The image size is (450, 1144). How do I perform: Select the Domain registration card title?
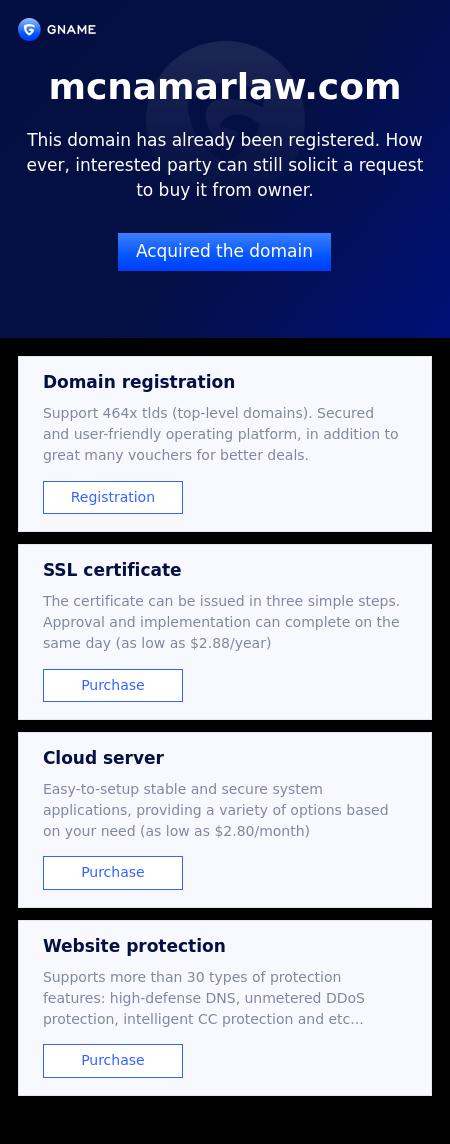pos(139,382)
